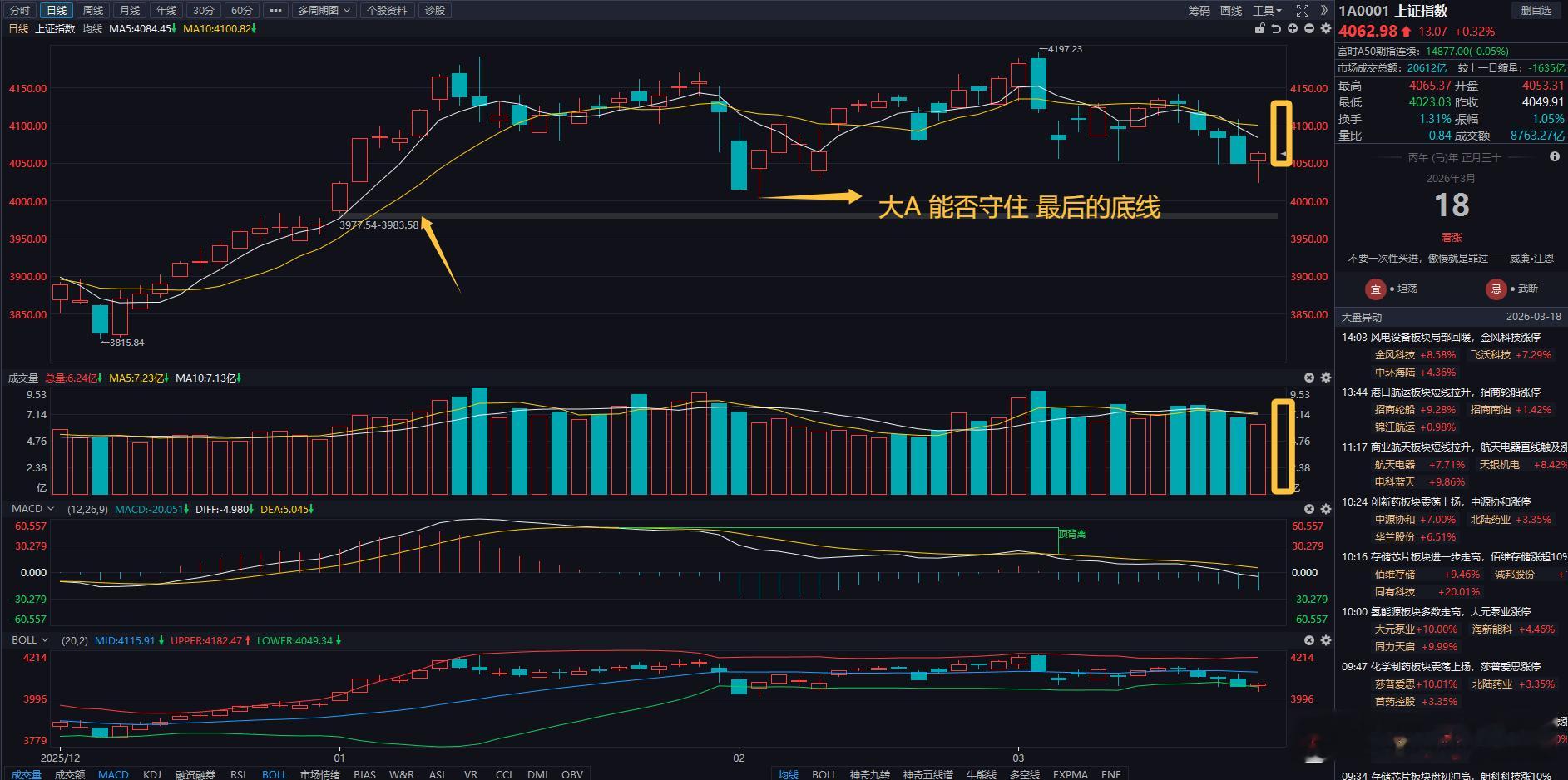This screenshot has height=780, width=1568.
Task: Expand the BOLL indicator selector dropdown
Action: point(30,639)
